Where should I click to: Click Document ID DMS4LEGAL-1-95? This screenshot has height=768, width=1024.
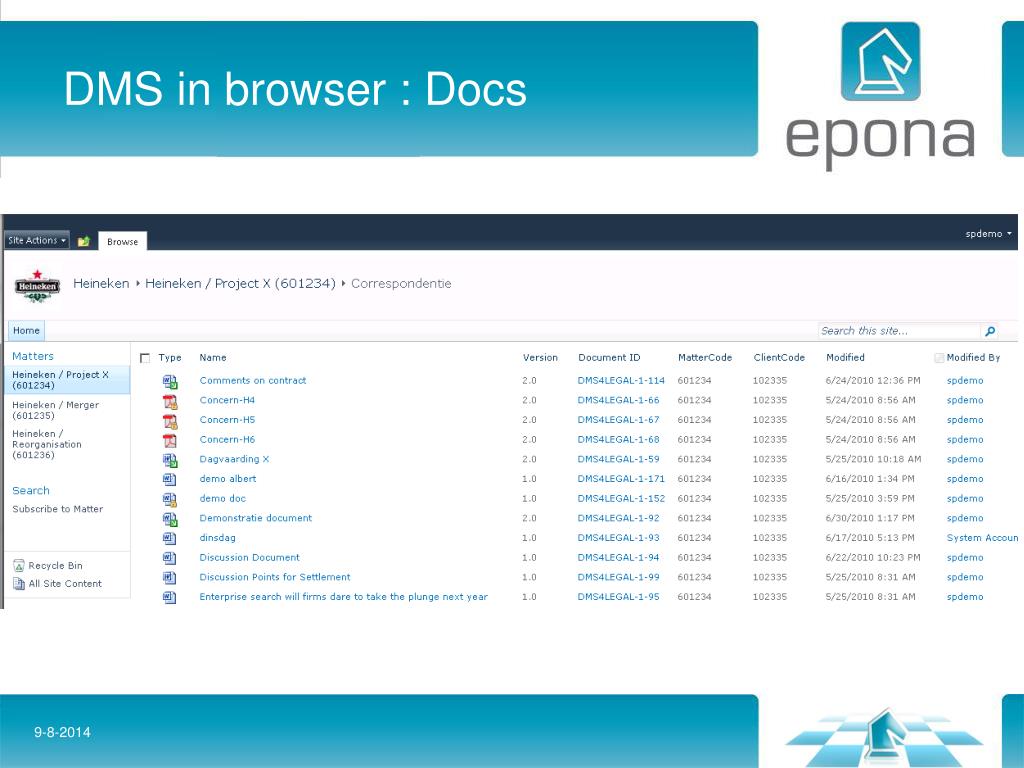point(618,597)
